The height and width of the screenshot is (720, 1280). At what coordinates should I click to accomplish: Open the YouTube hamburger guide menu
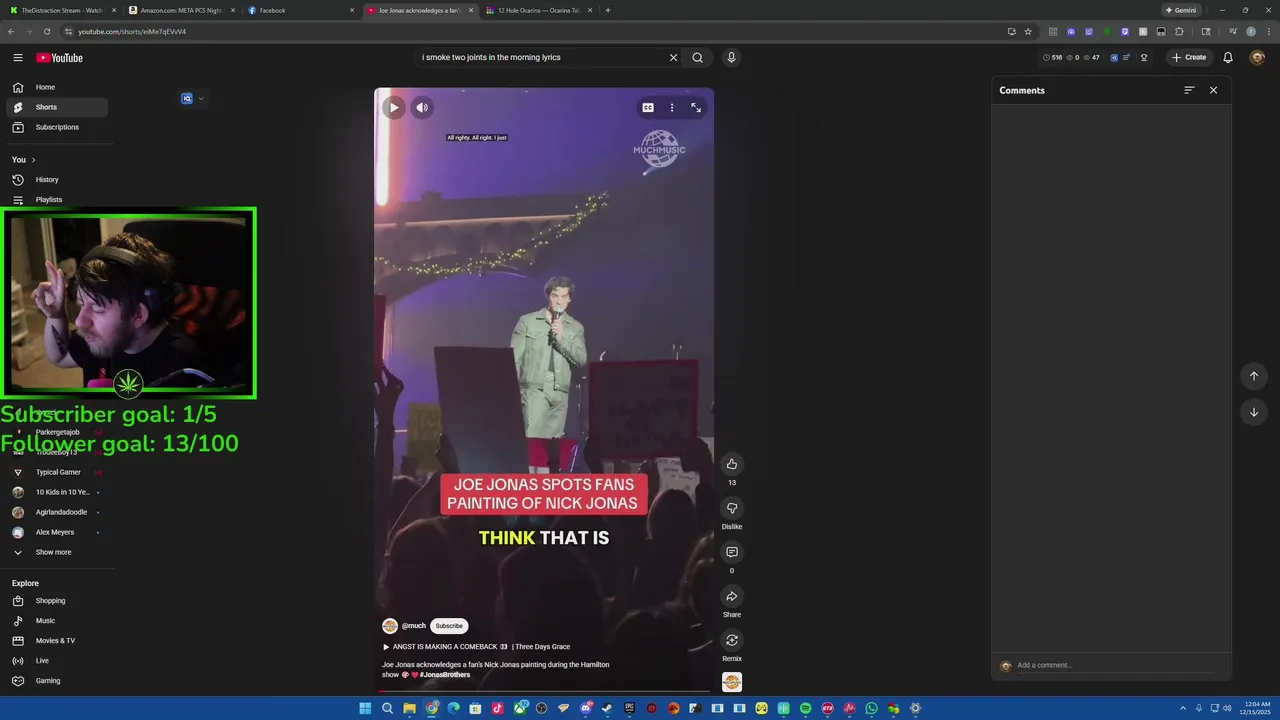[x=18, y=58]
